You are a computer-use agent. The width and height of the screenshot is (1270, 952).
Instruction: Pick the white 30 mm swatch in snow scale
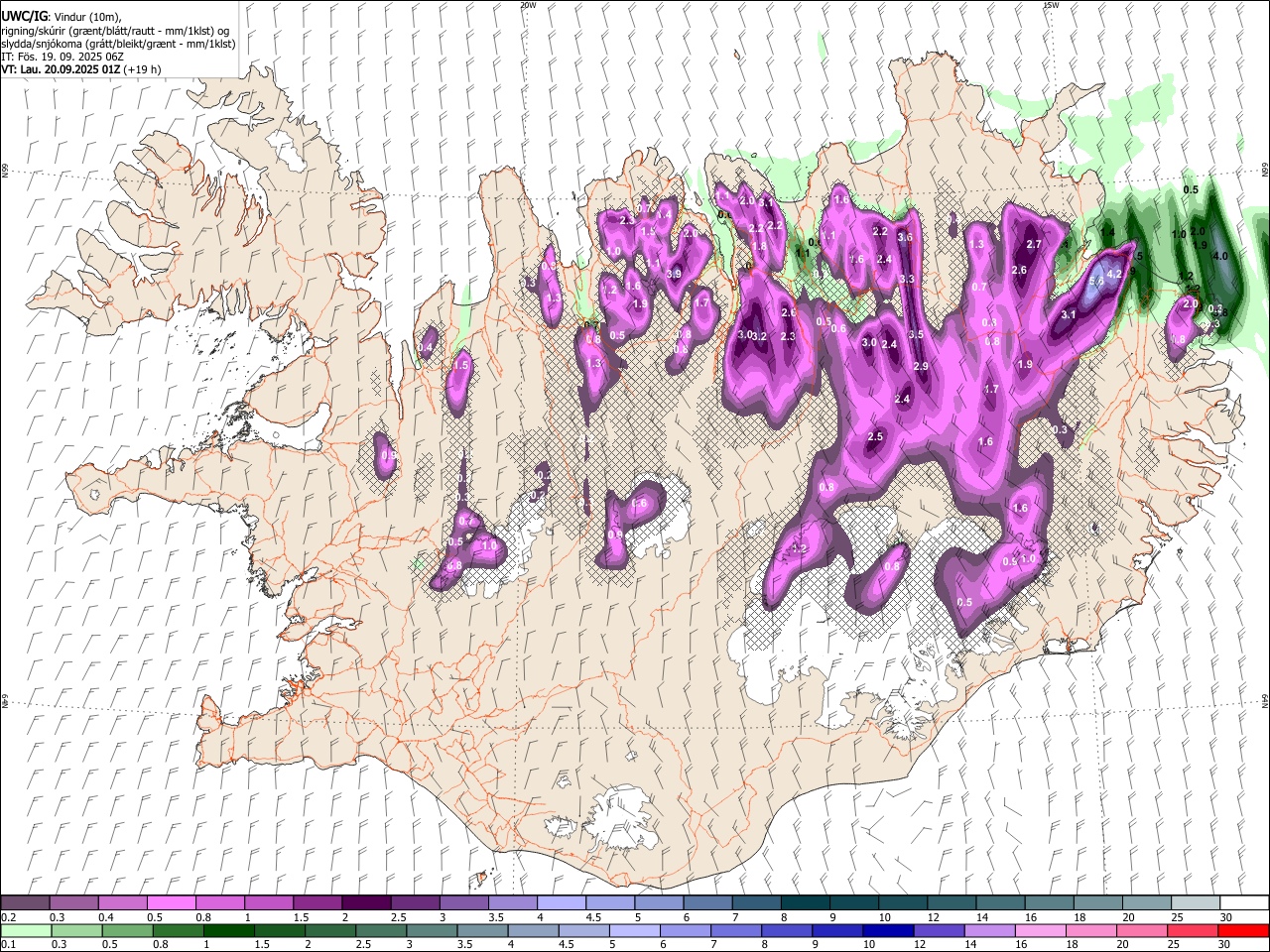(x=1244, y=903)
